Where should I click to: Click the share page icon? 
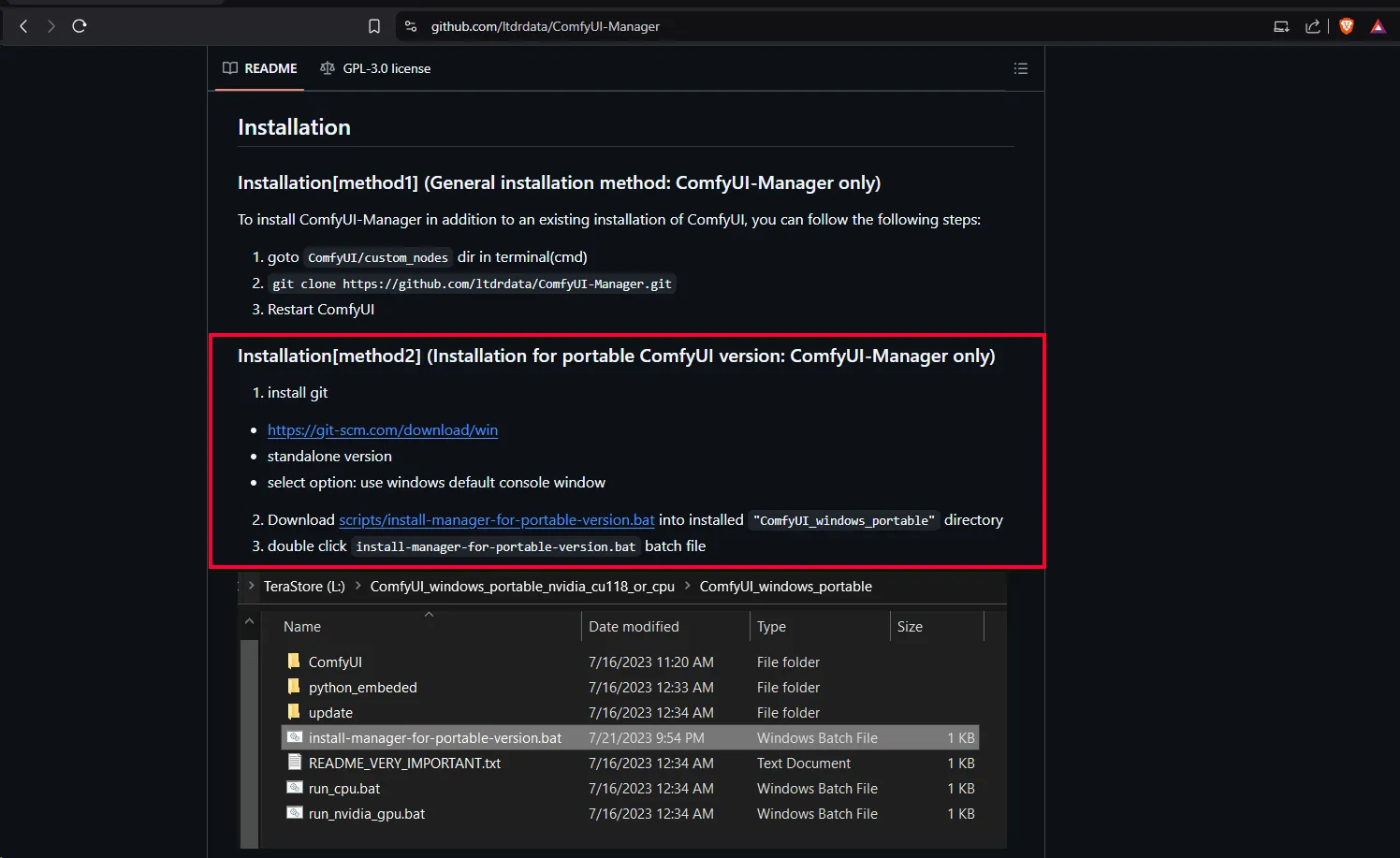click(1313, 26)
